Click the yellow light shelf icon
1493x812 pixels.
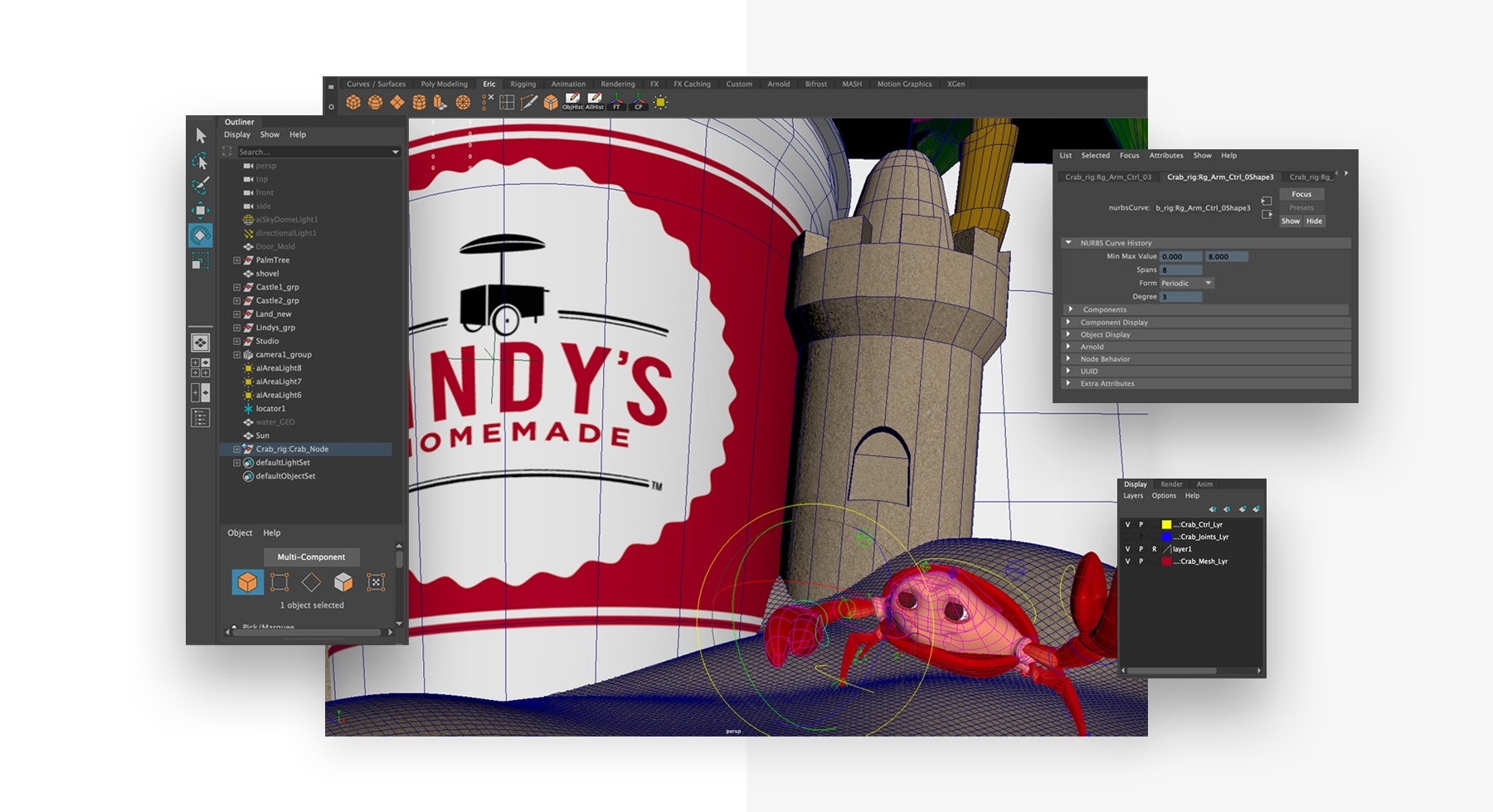[x=660, y=103]
